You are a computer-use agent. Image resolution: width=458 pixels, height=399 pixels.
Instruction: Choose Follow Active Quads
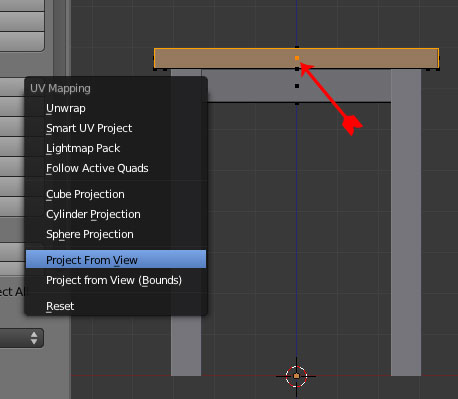point(116,168)
